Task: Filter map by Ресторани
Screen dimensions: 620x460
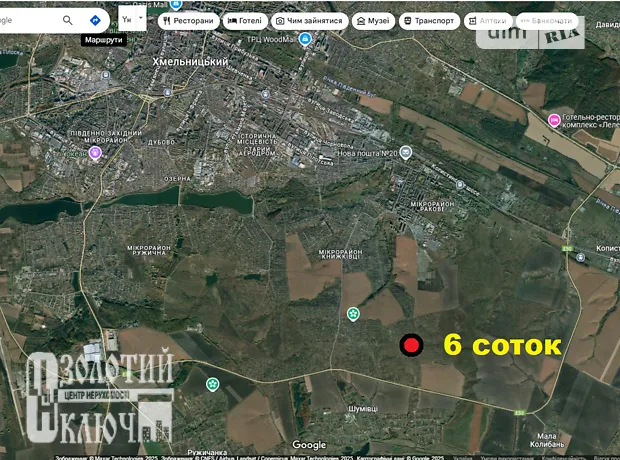Action: [x=187, y=20]
